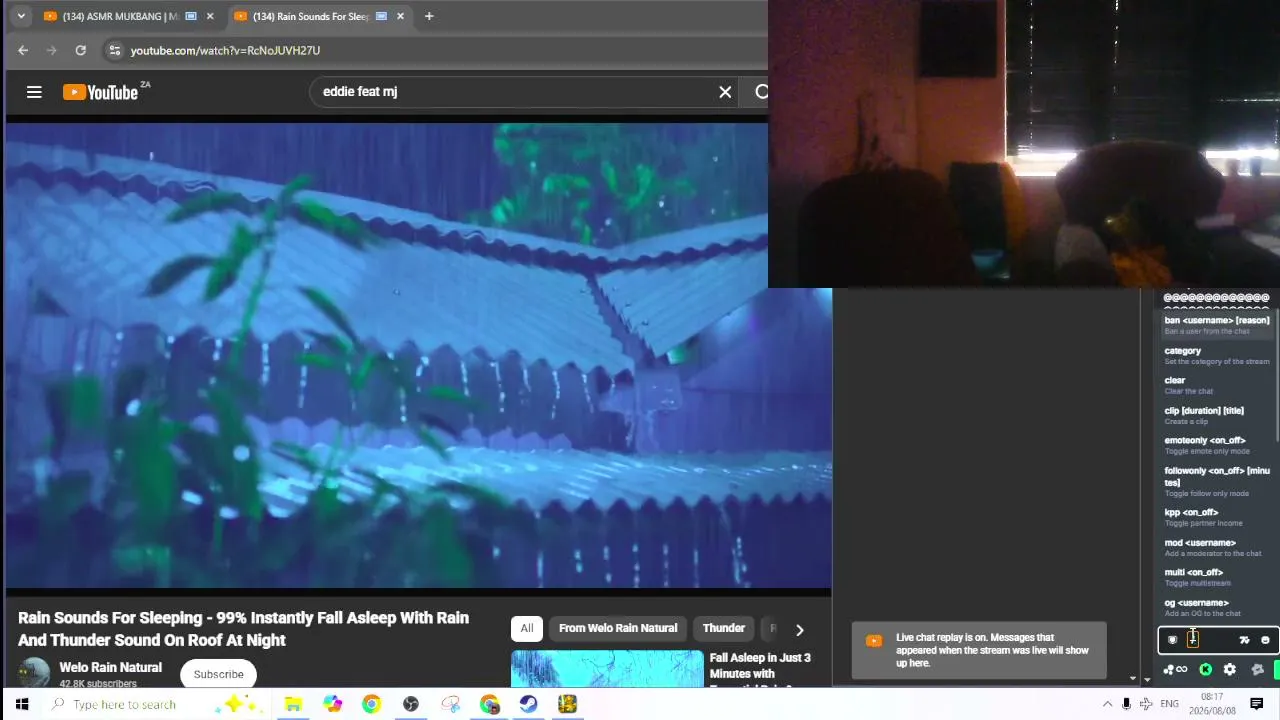Image resolution: width=1280 pixels, height=720 pixels.
Task: Click the channel points infinity icon
Action: [1175, 670]
